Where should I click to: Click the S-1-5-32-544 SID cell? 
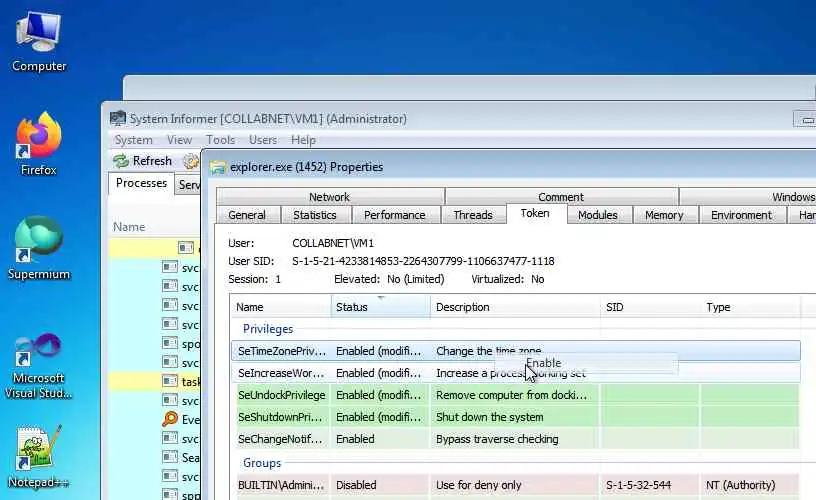638,485
